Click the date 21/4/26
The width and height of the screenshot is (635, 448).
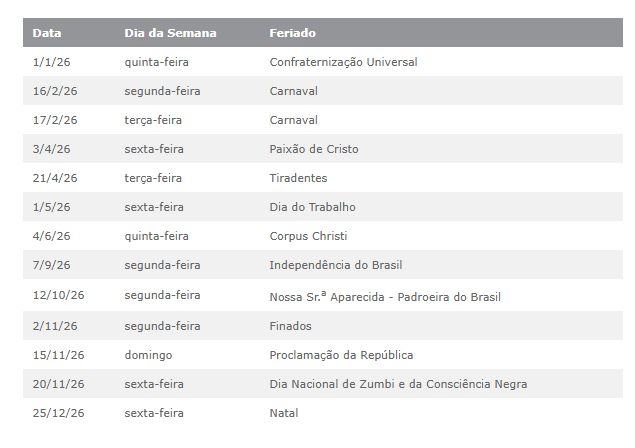[x=55, y=178]
